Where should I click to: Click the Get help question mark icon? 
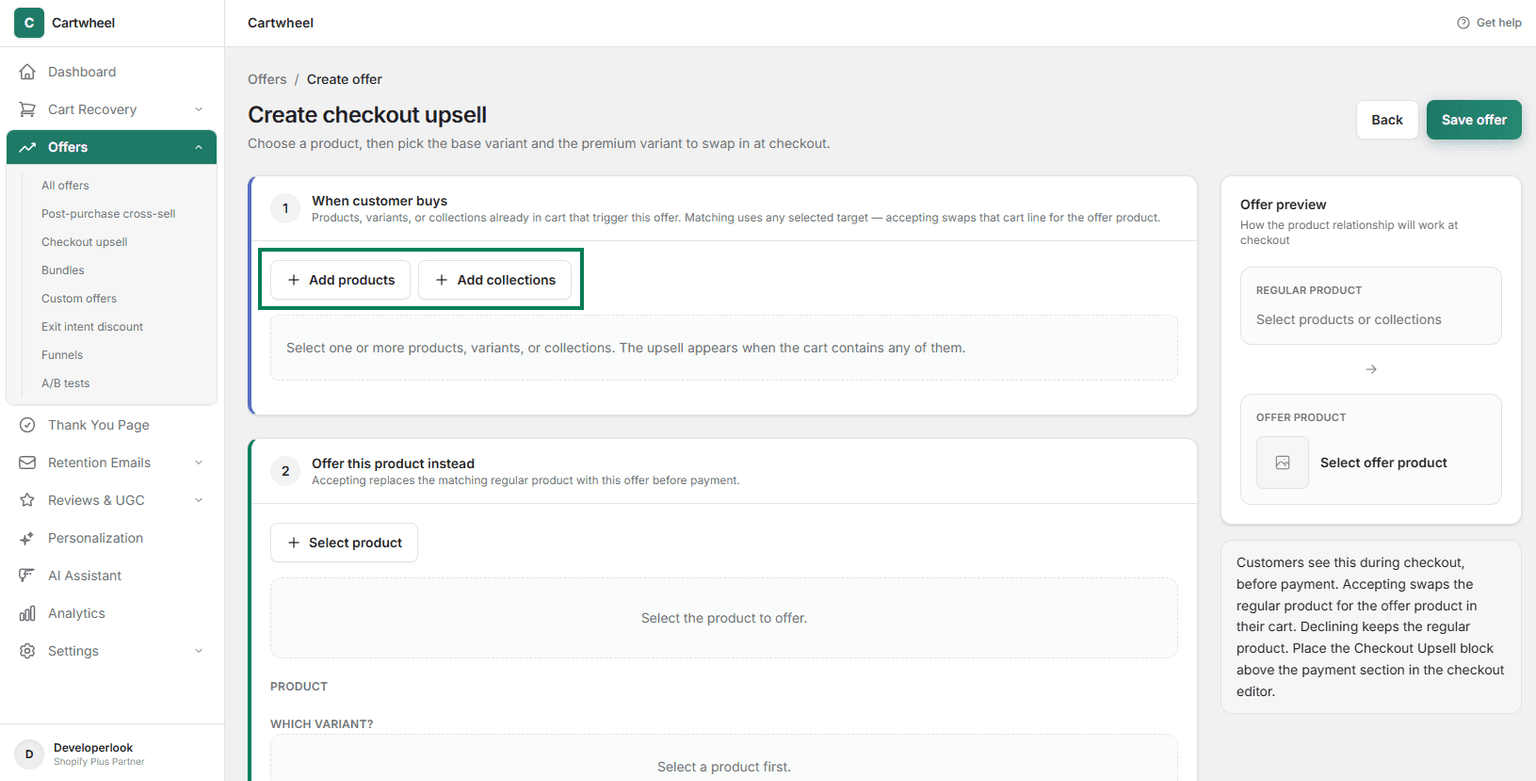[x=1464, y=23]
